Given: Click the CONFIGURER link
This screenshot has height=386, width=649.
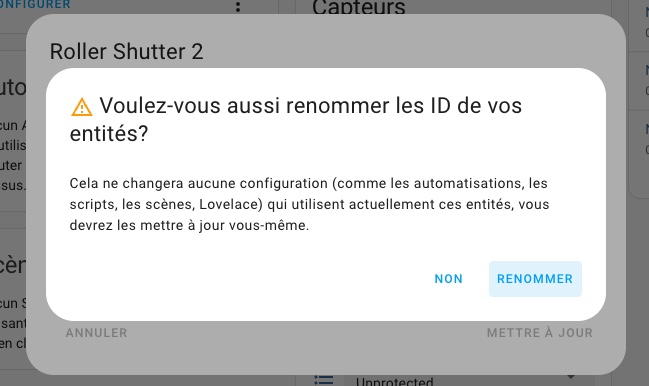Looking at the screenshot, I should [35, 5].
